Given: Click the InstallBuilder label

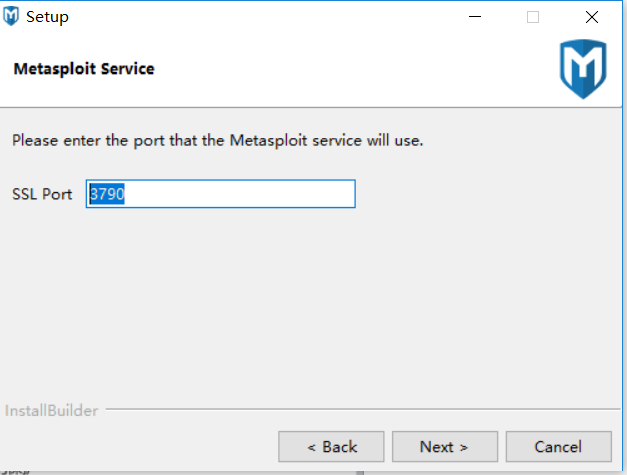Looking at the screenshot, I should click(x=52, y=411).
